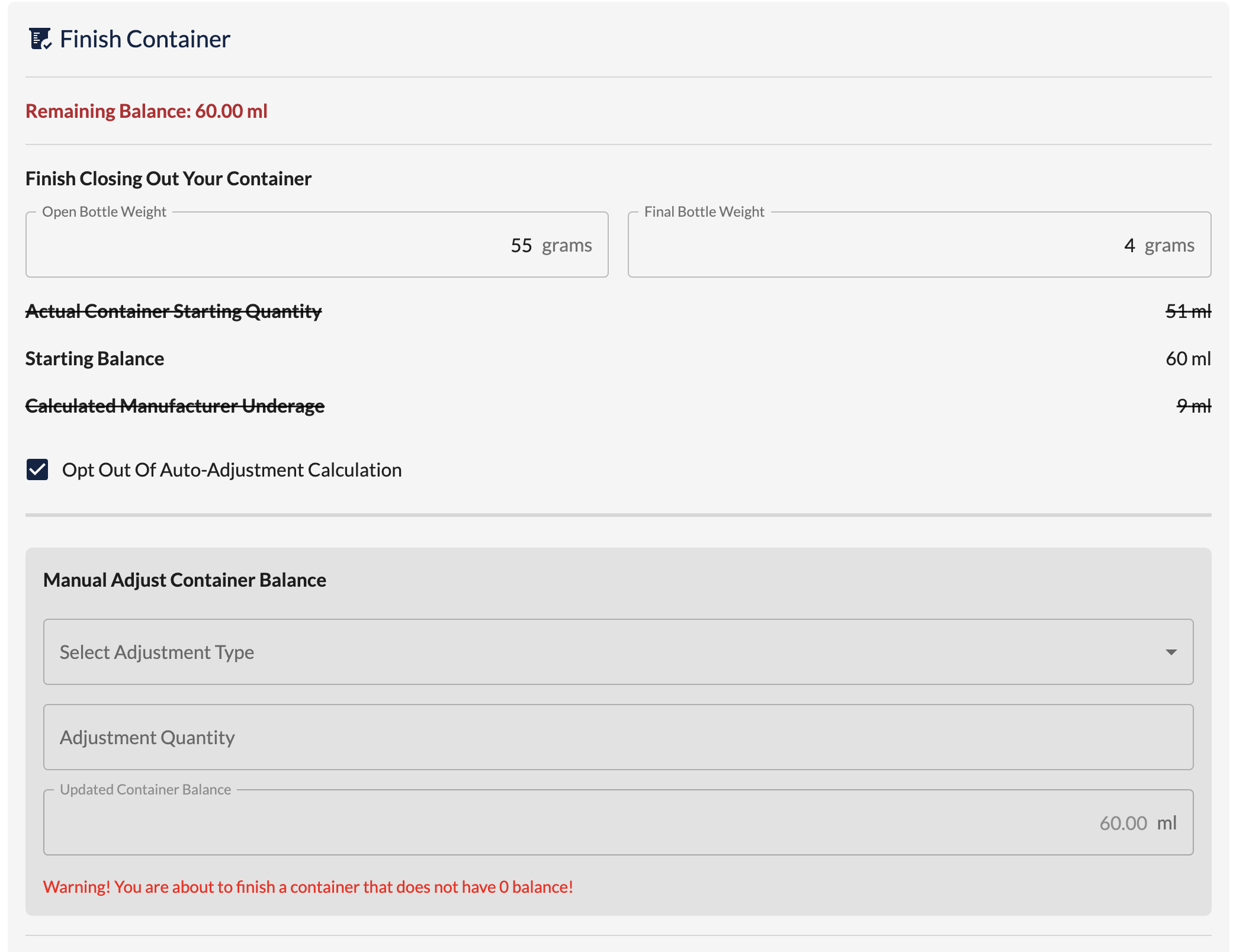Uncheck Opt Out Of Auto-Adjustment Calculation checkbox

(37, 469)
